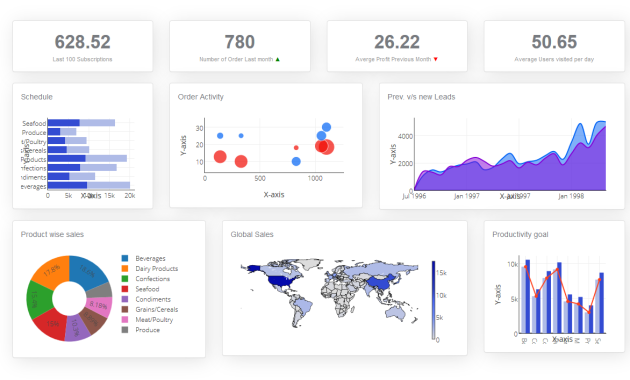Image resolution: width=630 pixels, height=380 pixels.
Task: Click the 18.6% blue pie slice
Action: click(88, 271)
